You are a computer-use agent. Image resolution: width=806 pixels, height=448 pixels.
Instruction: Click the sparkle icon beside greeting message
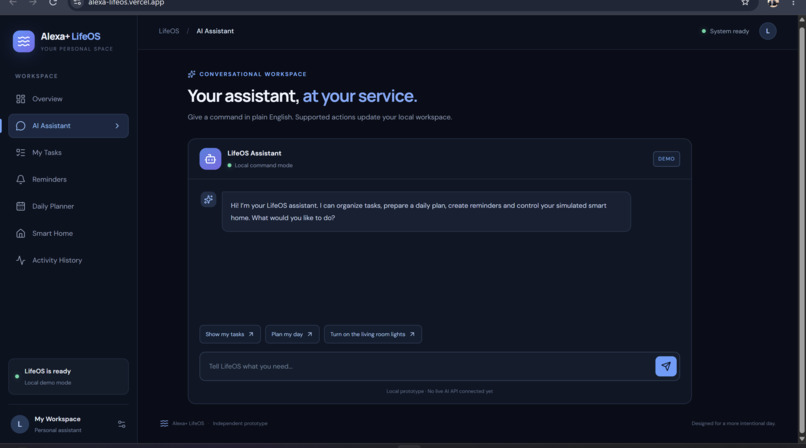click(x=208, y=199)
